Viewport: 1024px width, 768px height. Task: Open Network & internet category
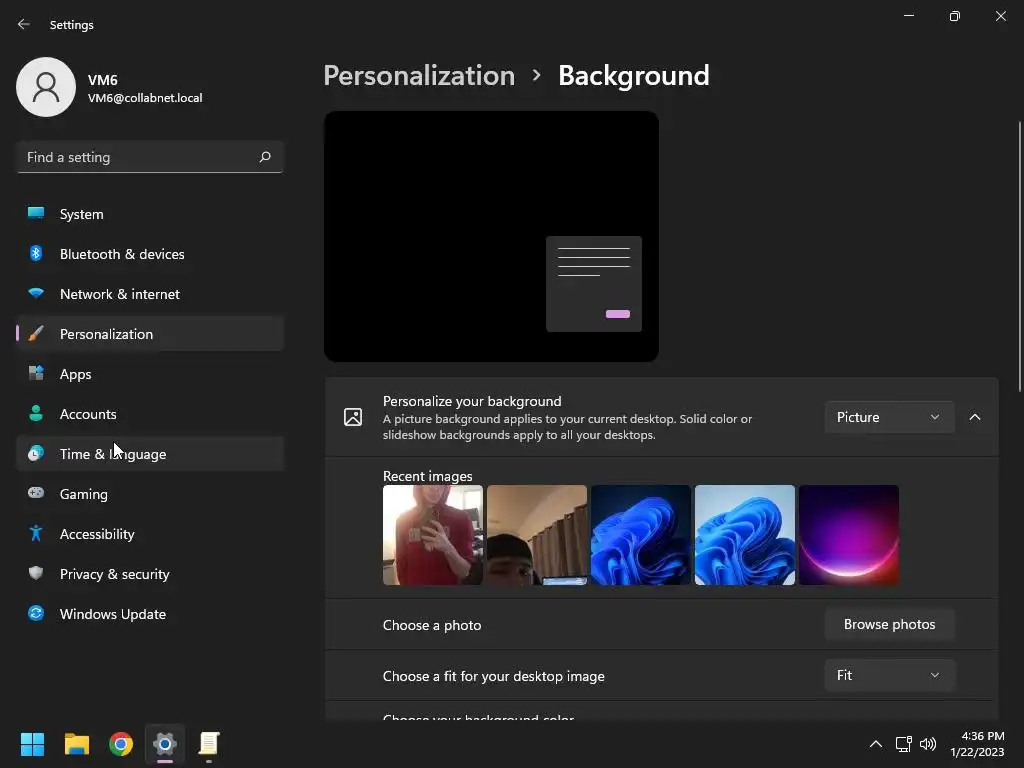(150, 294)
